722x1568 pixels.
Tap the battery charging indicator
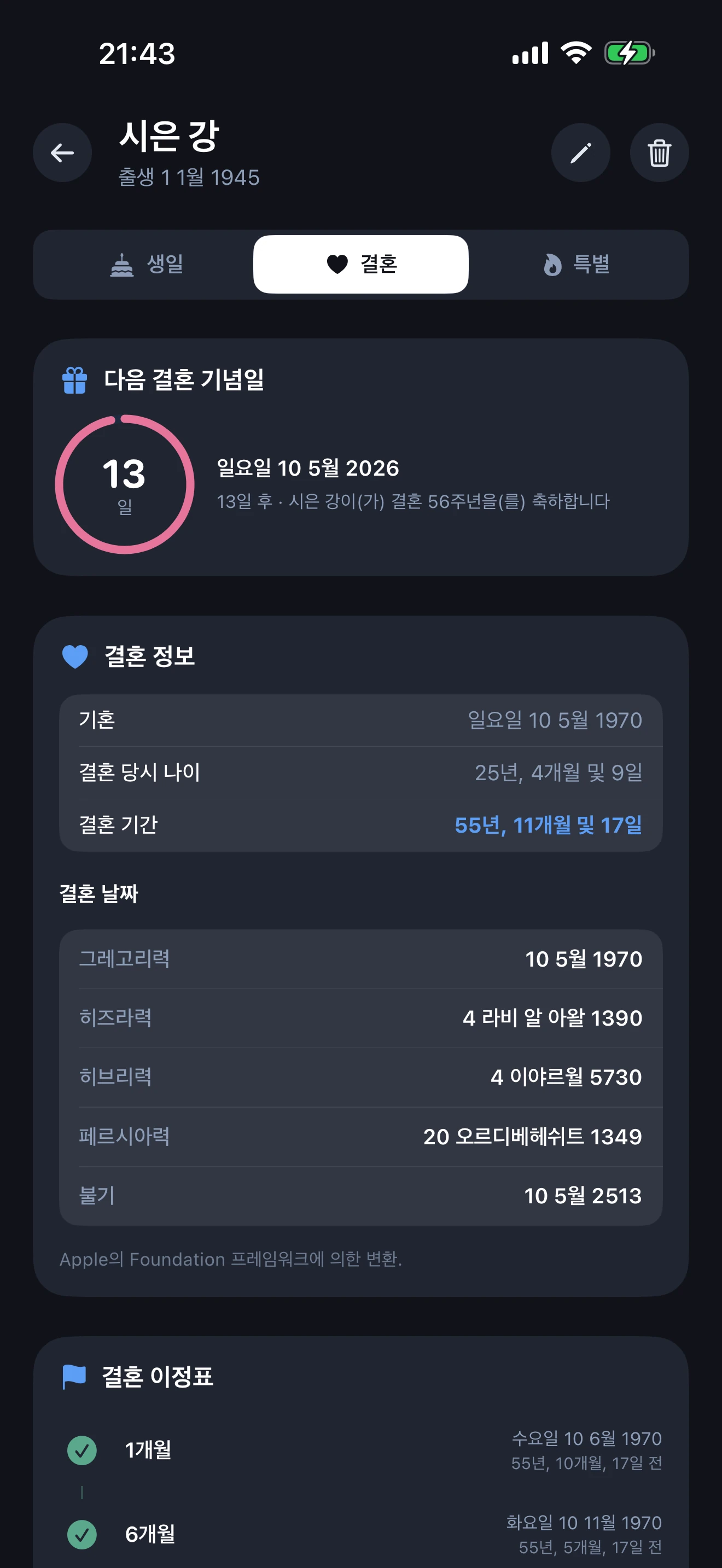pos(629,53)
